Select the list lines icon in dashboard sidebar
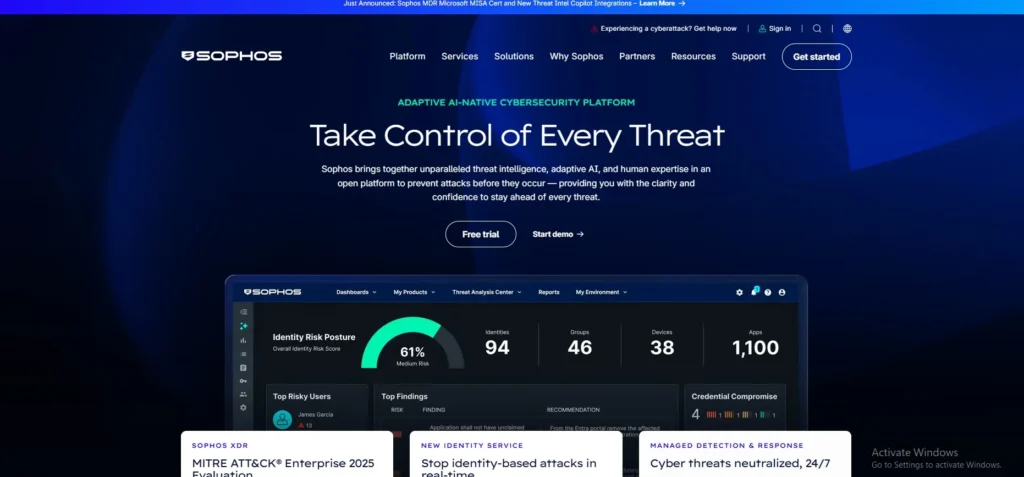This screenshot has height=477, width=1024. click(x=244, y=354)
